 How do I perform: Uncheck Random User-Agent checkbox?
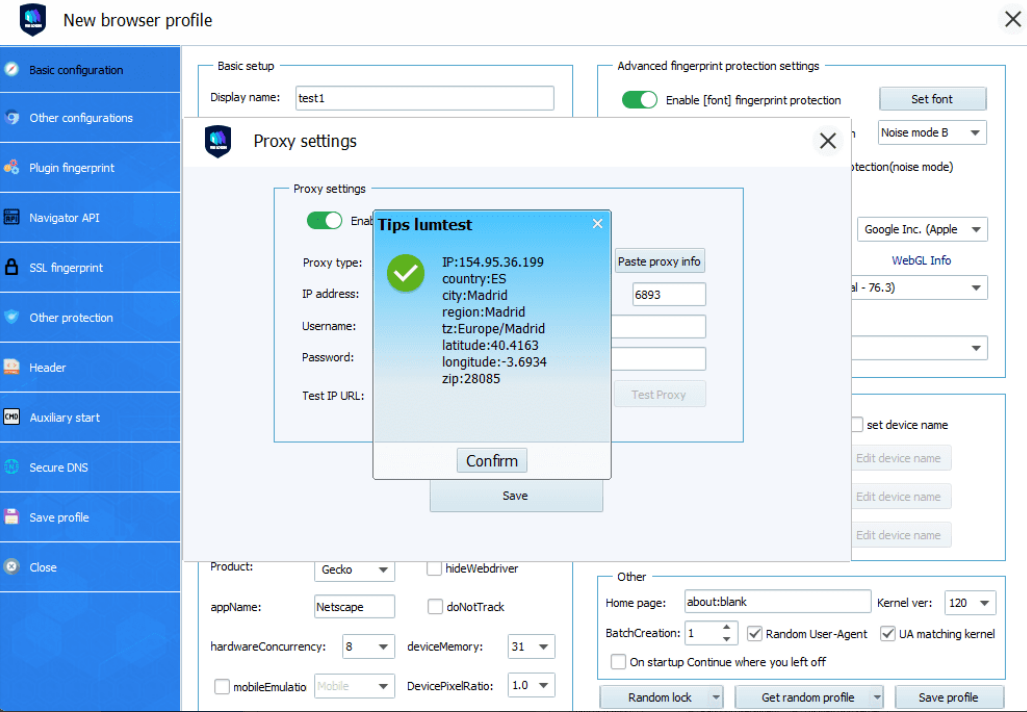tap(755, 633)
